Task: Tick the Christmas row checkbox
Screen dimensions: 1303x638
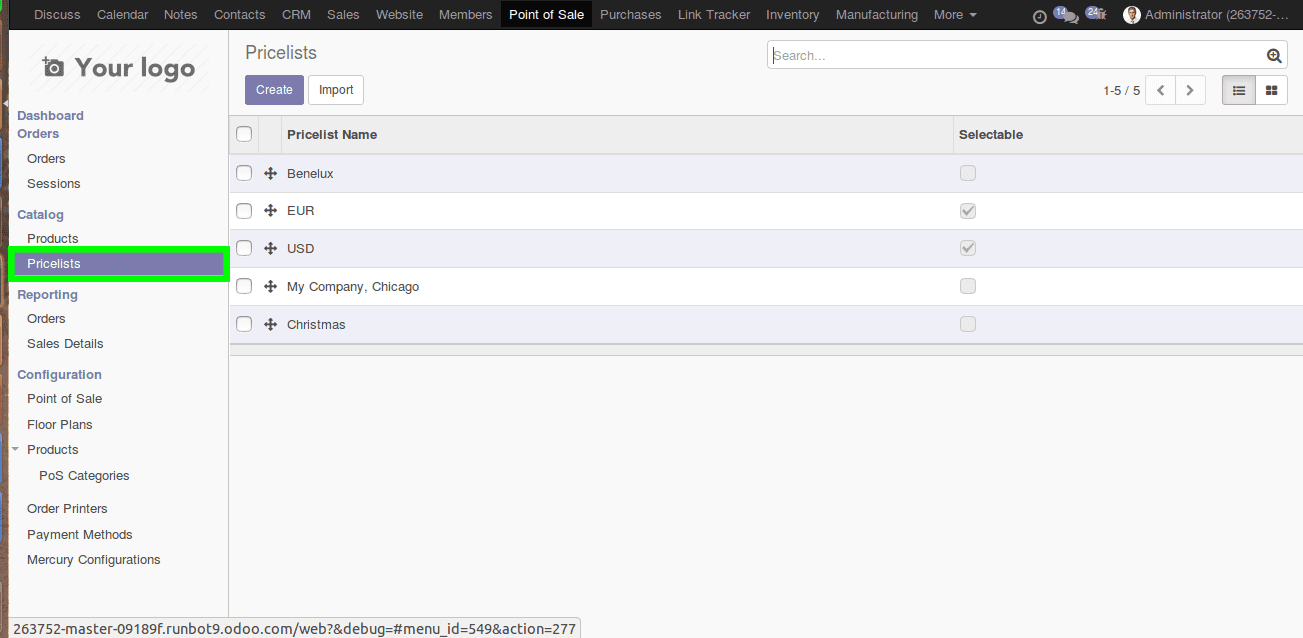Action: (x=244, y=324)
